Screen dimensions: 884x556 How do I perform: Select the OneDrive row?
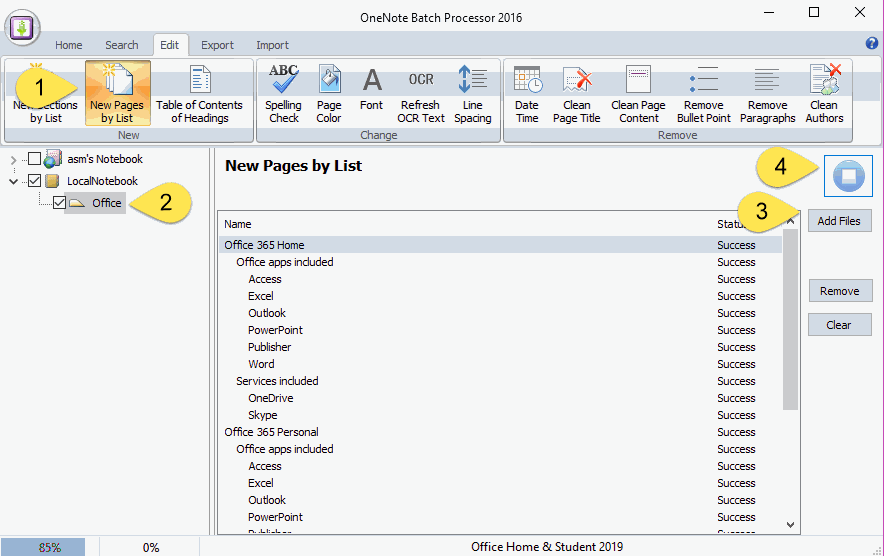[x=500, y=398]
